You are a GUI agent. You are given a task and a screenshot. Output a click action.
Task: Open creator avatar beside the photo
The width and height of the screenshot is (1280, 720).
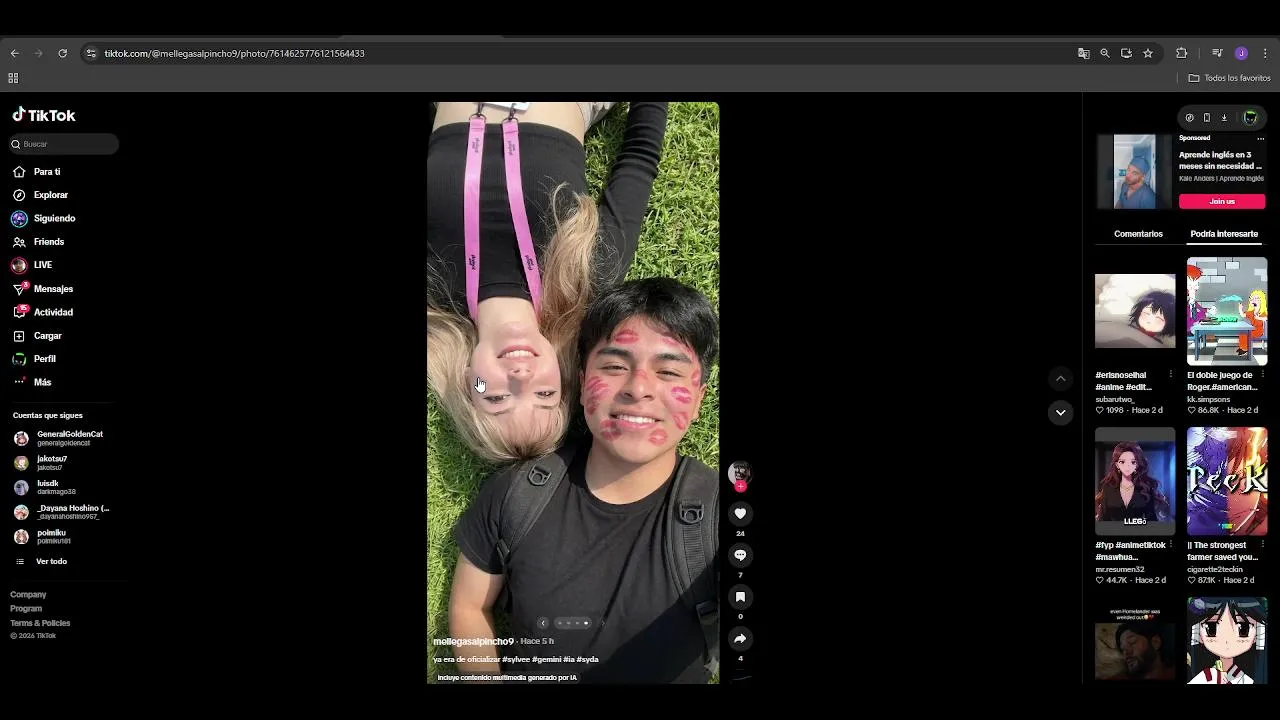click(739, 472)
